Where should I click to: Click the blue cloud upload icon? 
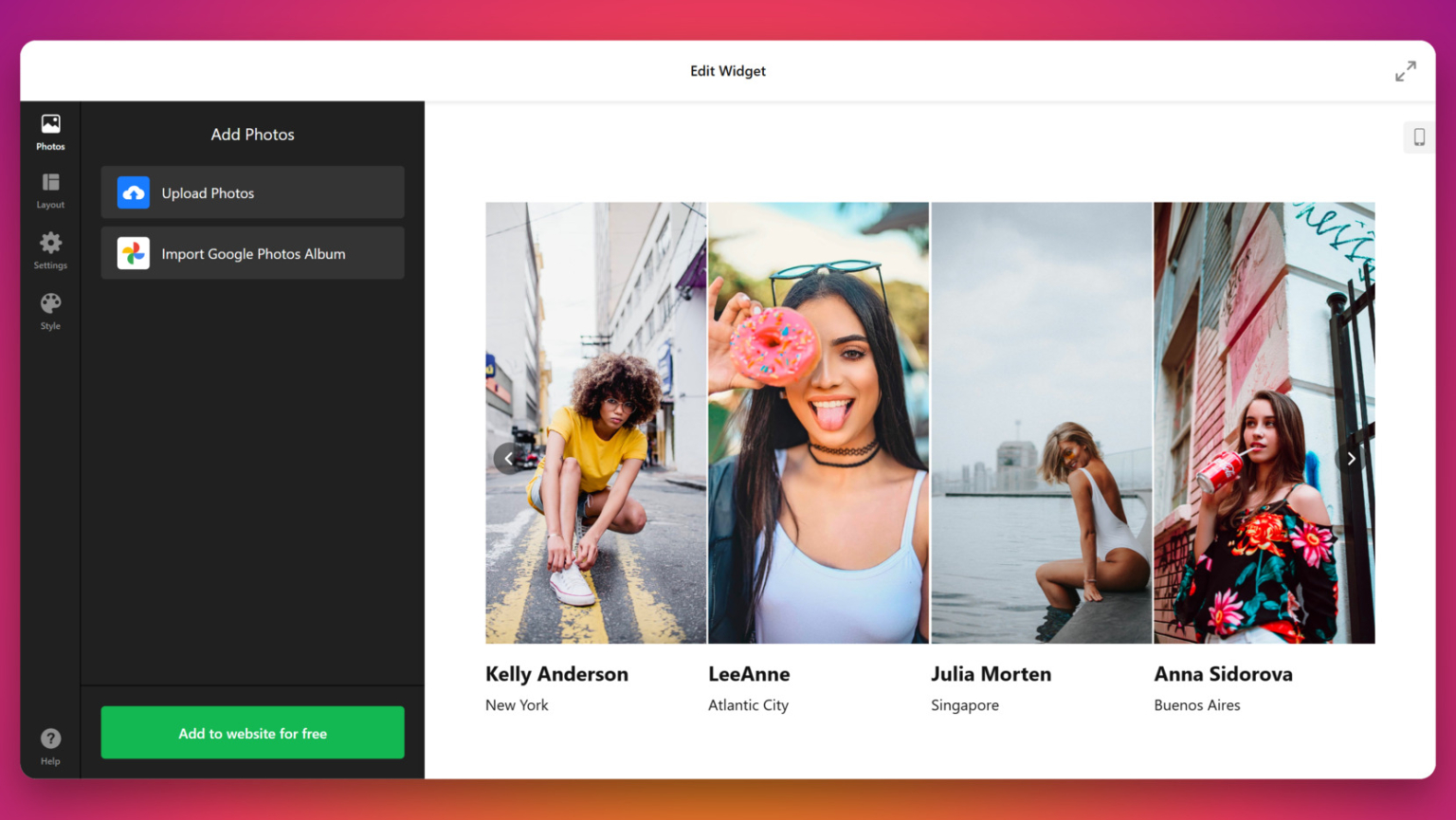coord(133,192)
